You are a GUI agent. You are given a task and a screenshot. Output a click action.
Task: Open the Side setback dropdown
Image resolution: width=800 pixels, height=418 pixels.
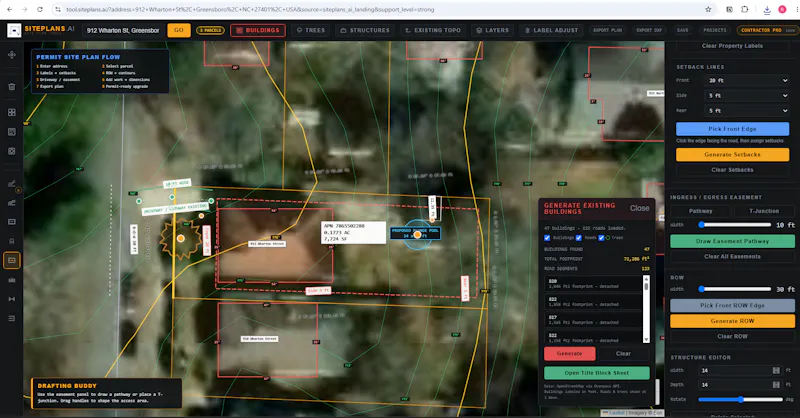coord(747,95)
